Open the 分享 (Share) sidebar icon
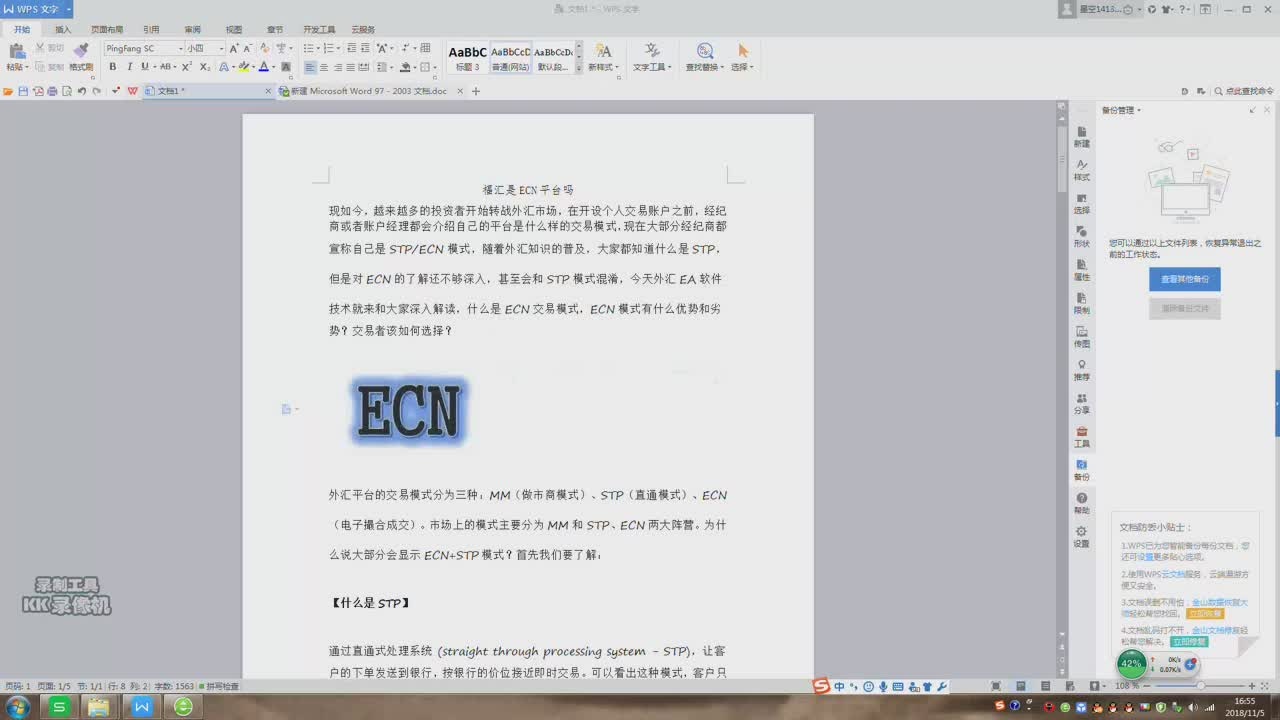1280x720 pixels. coord(1081,404)
